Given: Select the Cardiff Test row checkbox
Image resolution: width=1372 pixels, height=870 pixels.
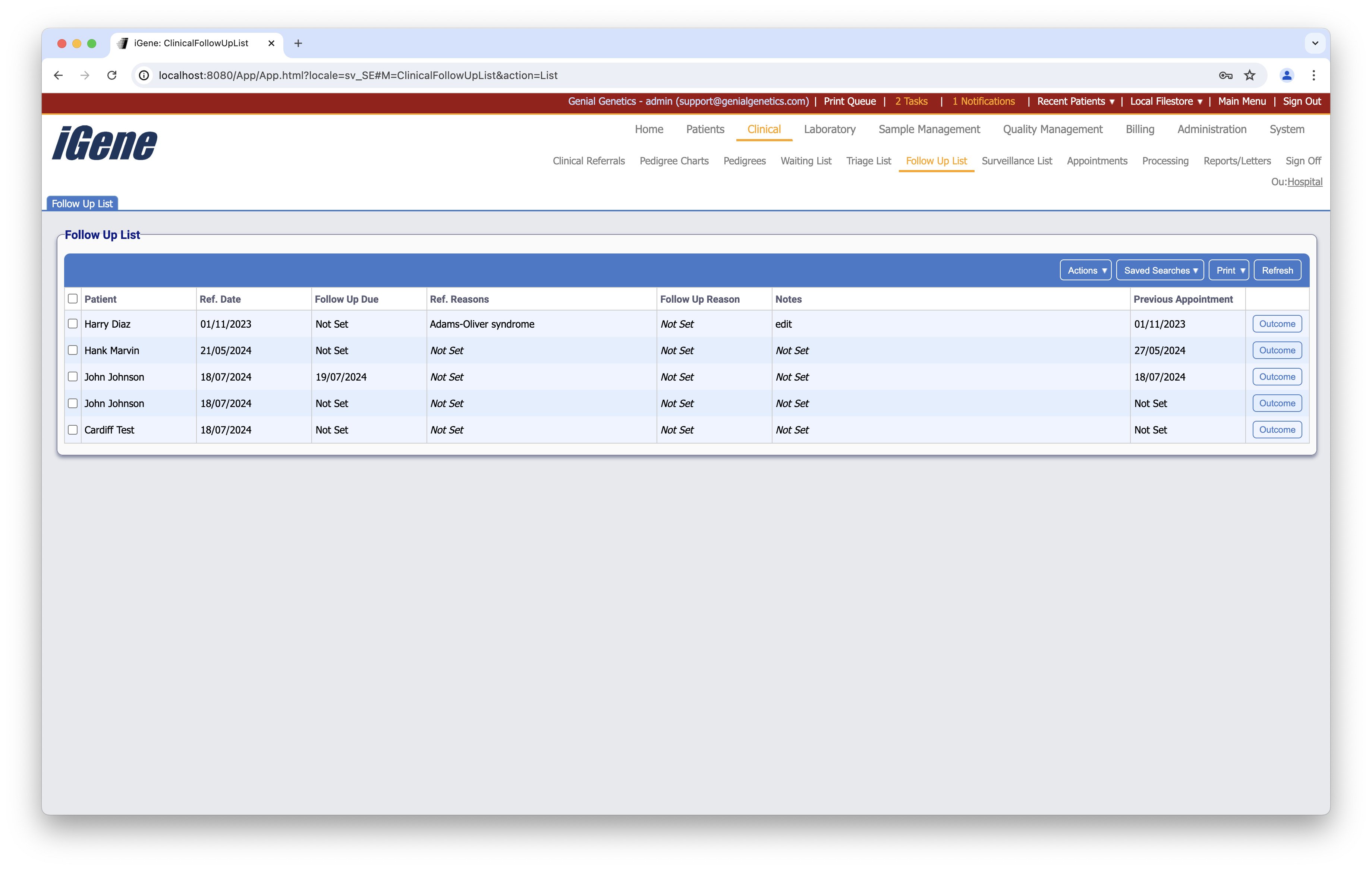Looking at the screenshot, I should pyautogui.click(x=73, y=429).
